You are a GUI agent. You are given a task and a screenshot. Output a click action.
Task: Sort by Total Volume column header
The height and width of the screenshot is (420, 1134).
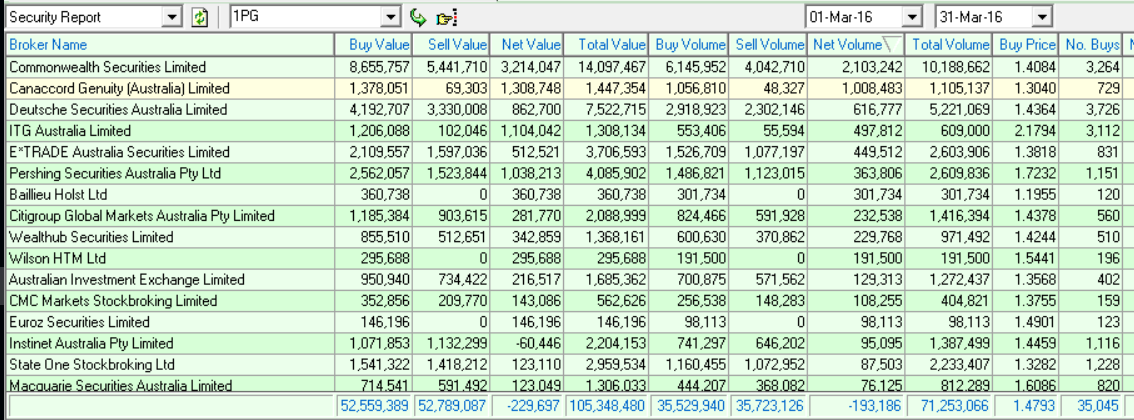pyautogui.click(x=948, y=45)
